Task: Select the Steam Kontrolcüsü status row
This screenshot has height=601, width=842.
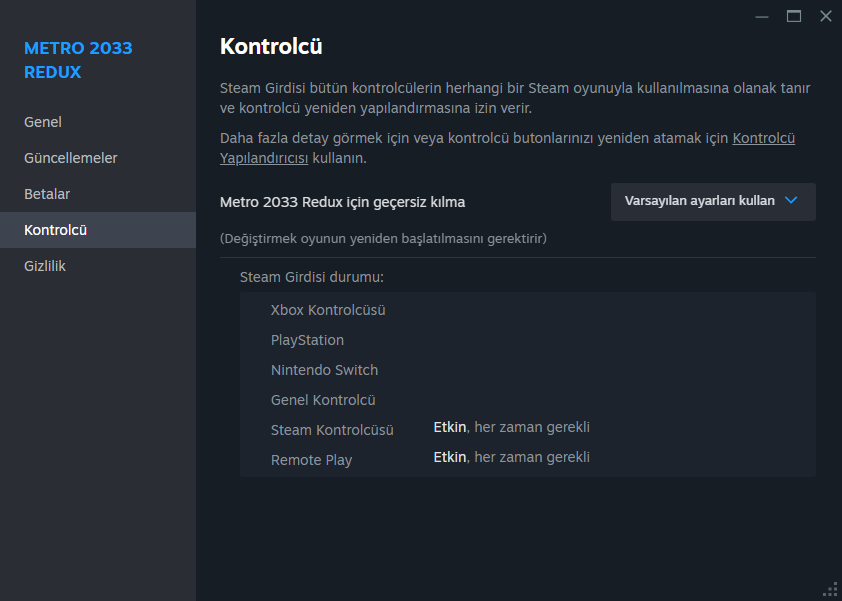Action: (332, 430)
